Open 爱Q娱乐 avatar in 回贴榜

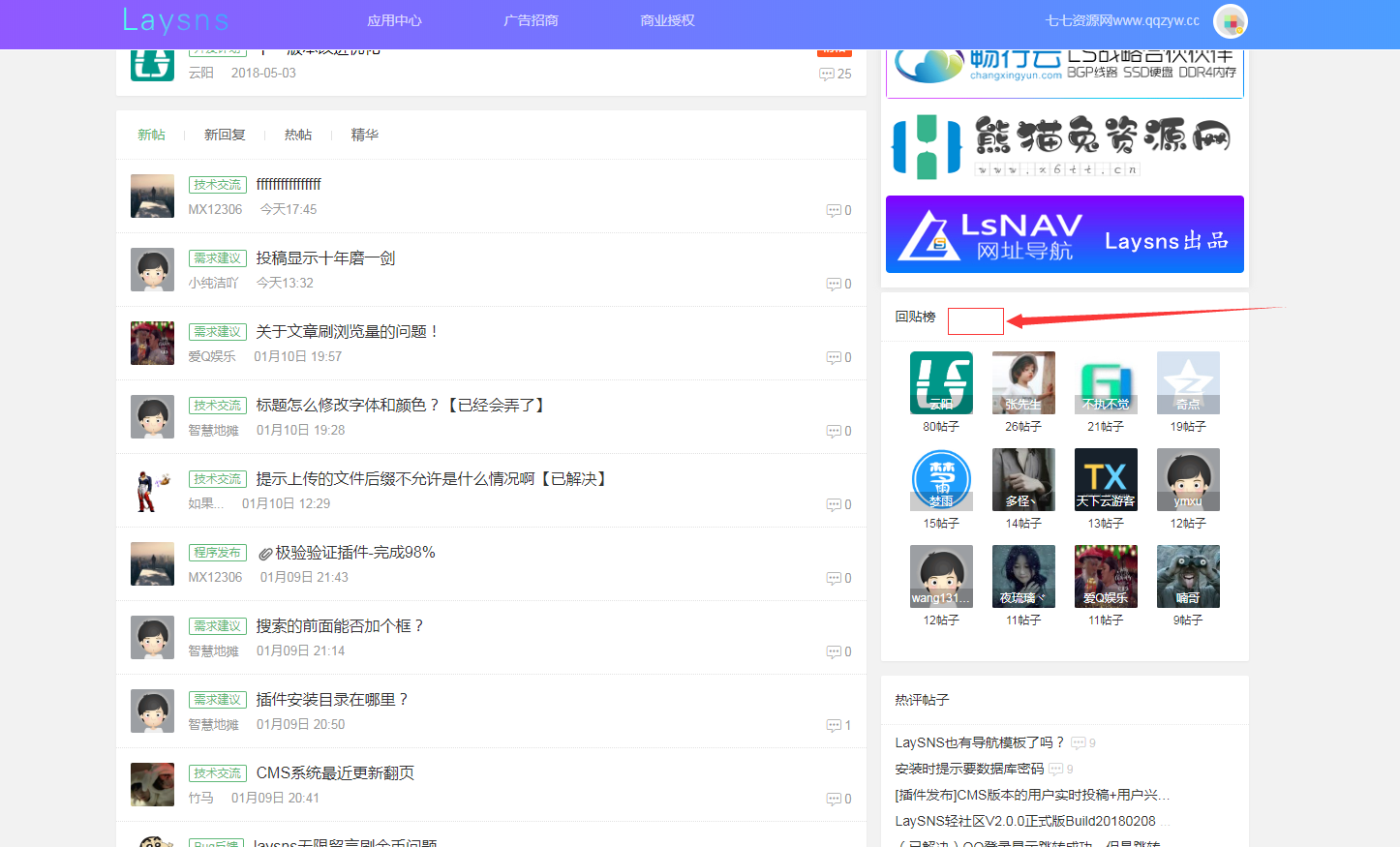tap(1106, 576)
